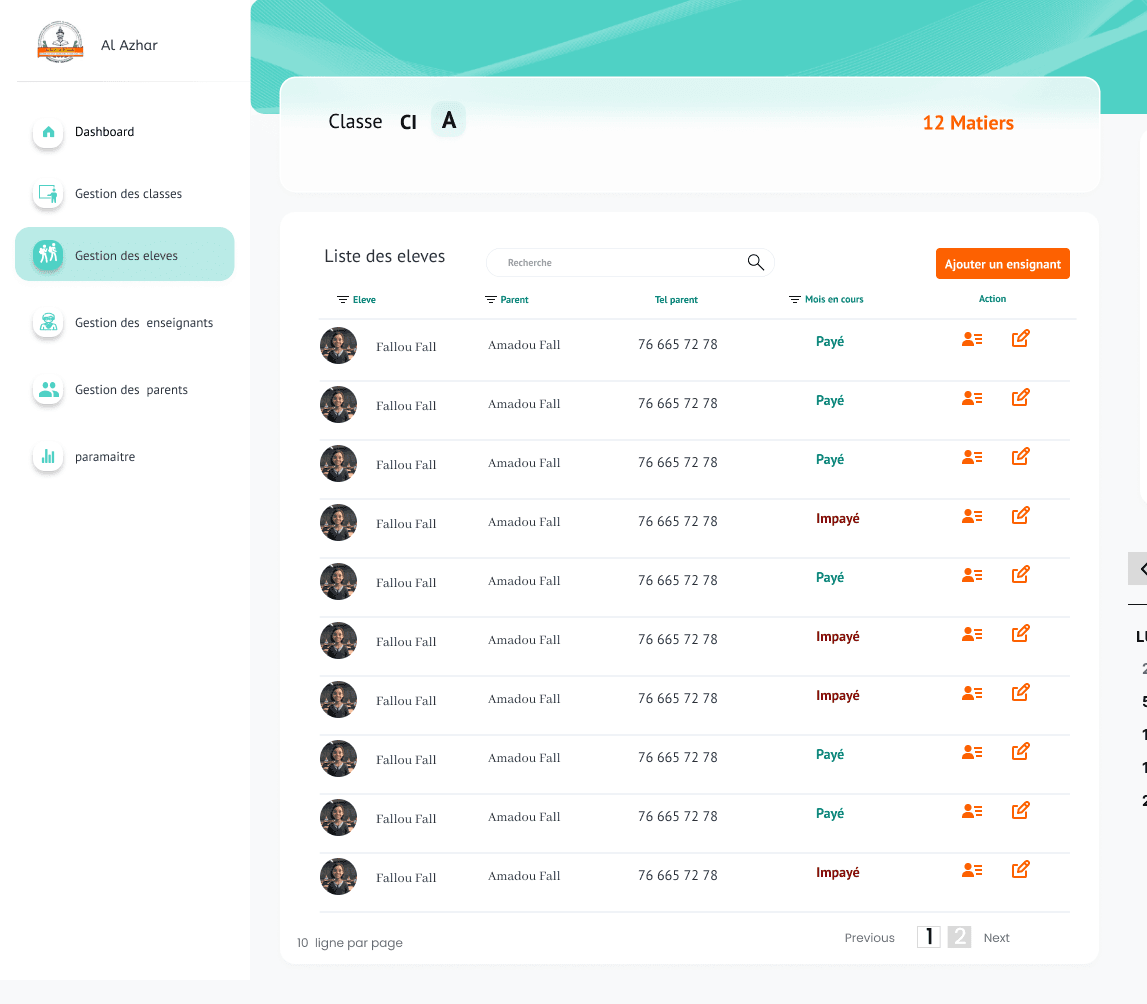
Task: Select the class section A badge
Action: (448, 121)
